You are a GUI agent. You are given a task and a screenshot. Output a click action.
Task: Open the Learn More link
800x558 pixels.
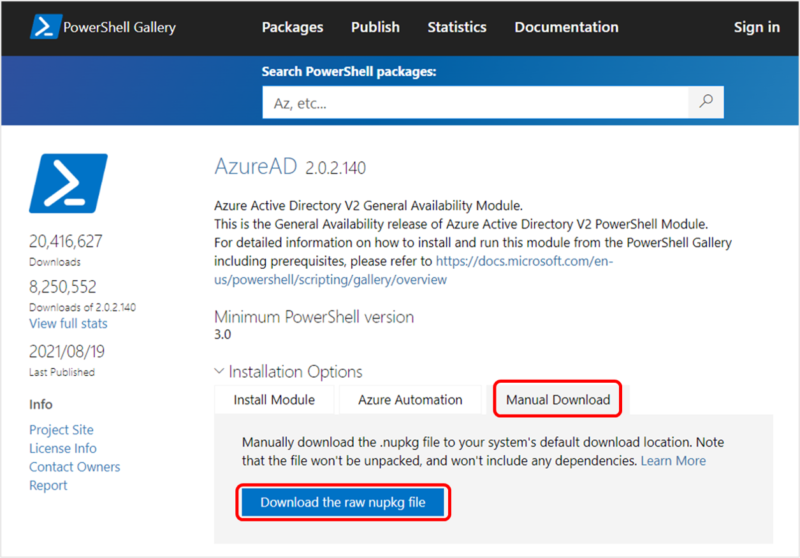click(673, 461)
